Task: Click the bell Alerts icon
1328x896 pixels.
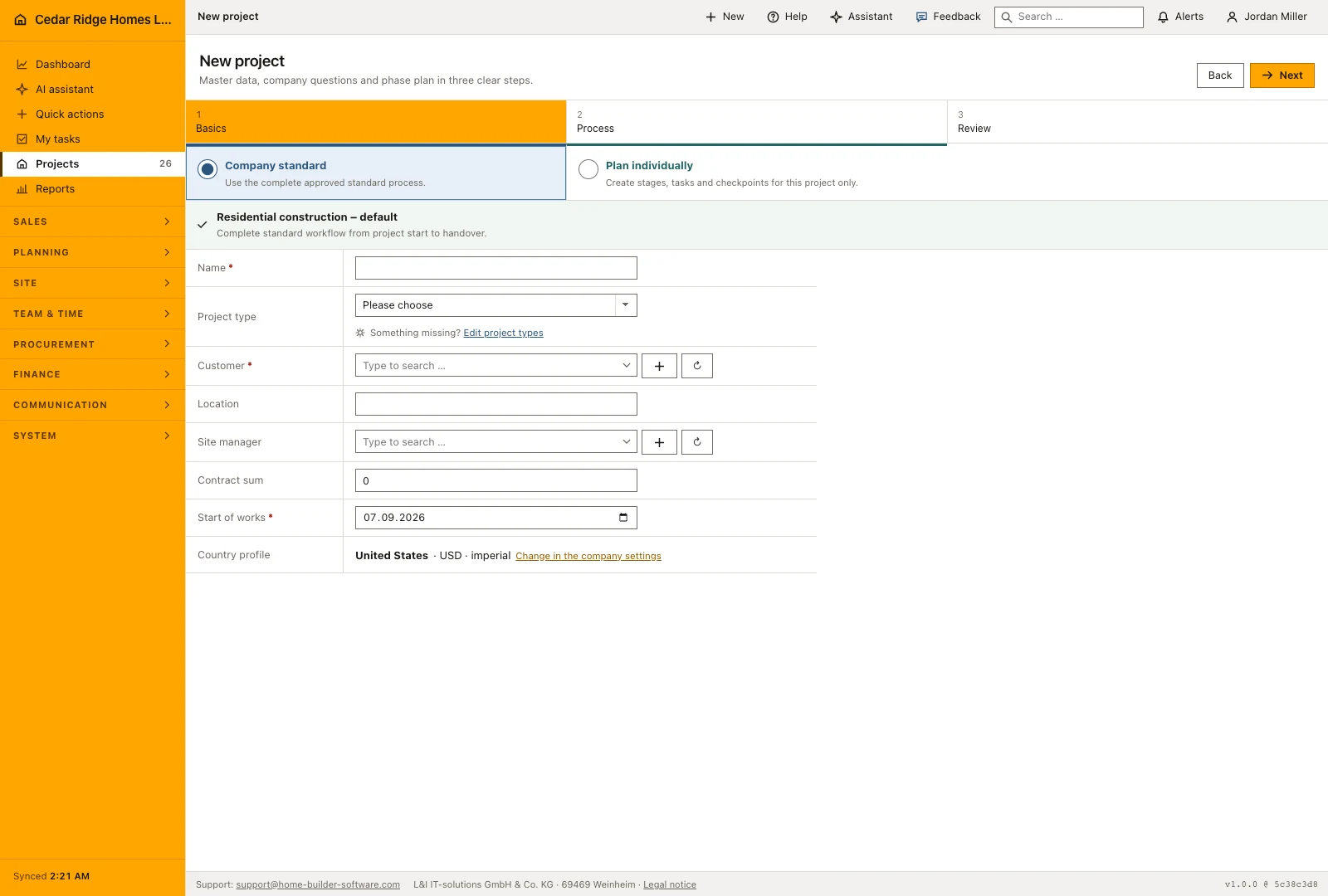Action: [x=1163, y=17]
